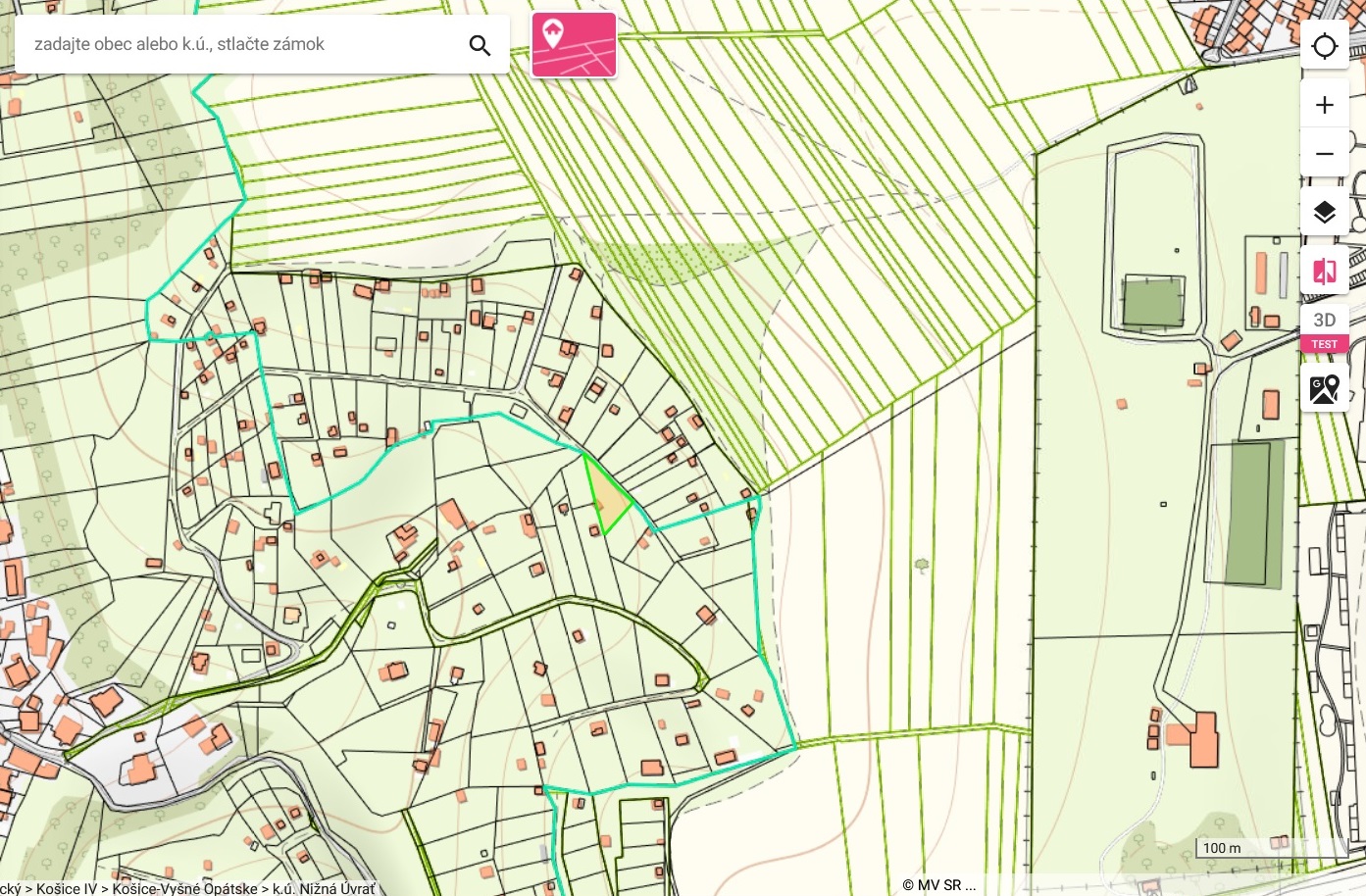Zoom in with the plus button
The height and width of the screenshot is (896, 1366).
(1325, 105)
